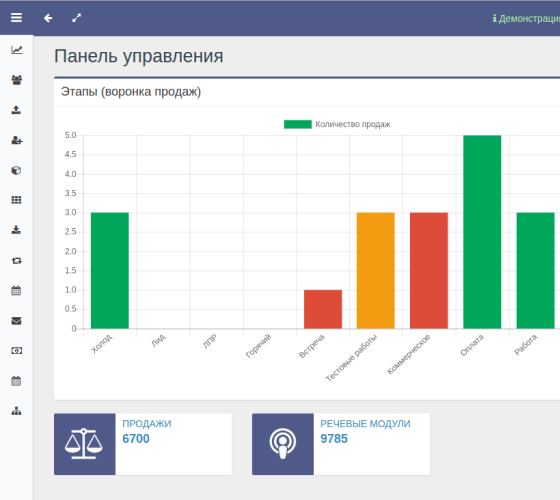Screen dimensions: 560x500
Task: Open the money banknote sidebar icon
Action: point(16,351)
